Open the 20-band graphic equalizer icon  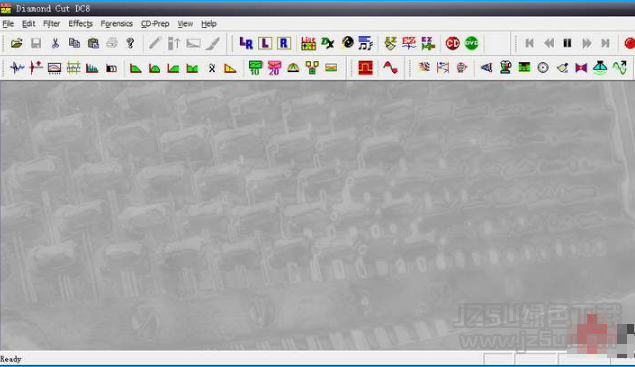pos(274,68)
